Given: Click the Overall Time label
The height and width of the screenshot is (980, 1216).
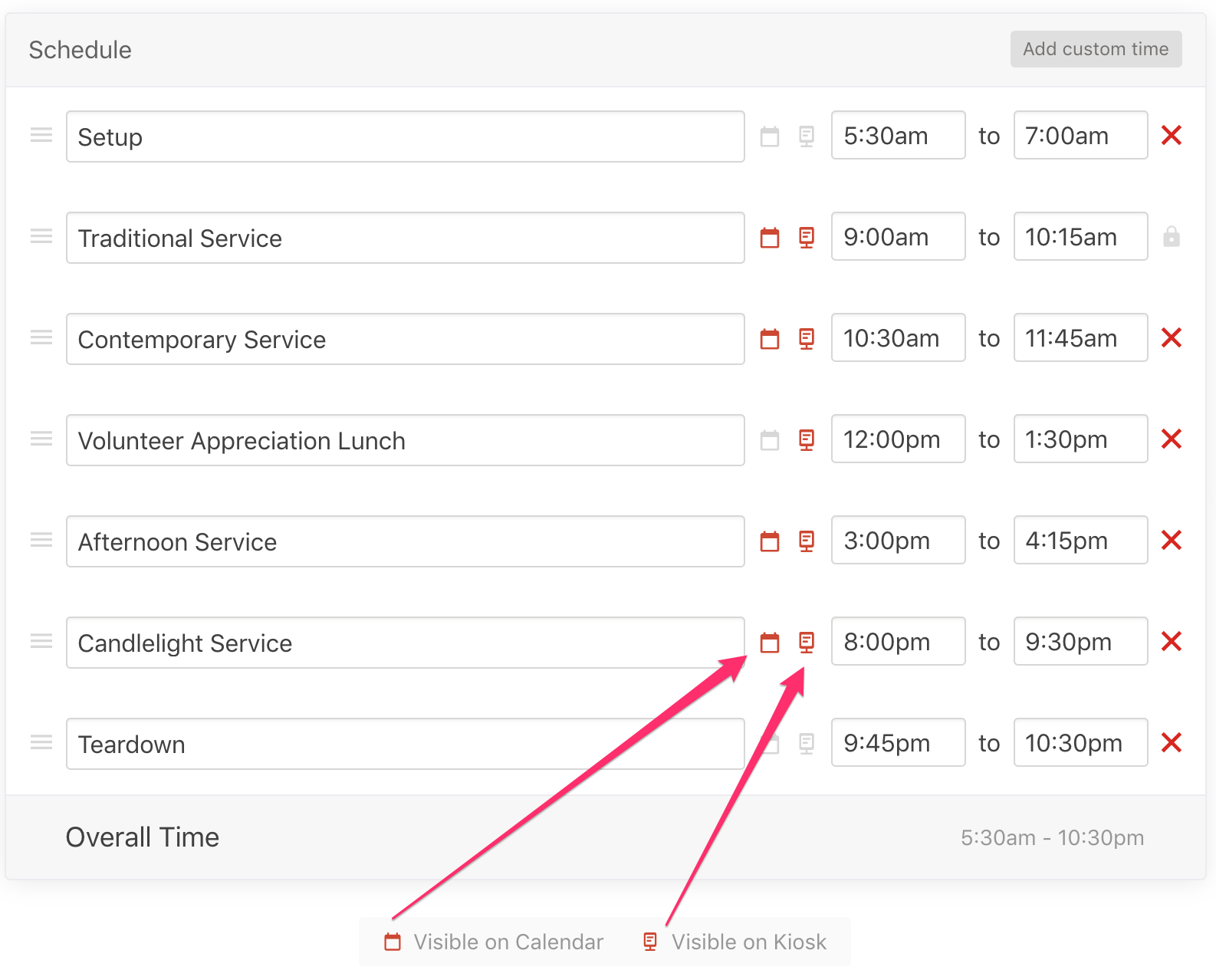Looking at the screenshot, I should 143,837.
